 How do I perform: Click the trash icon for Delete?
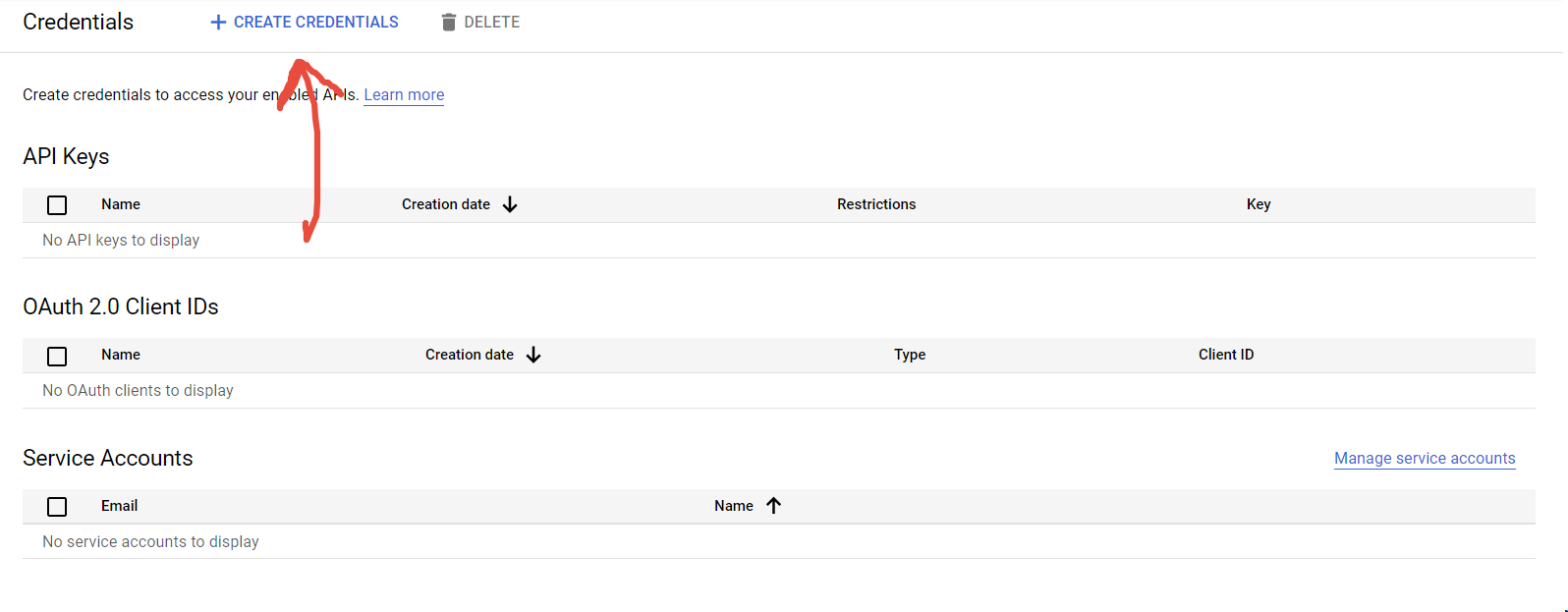(449, 23)
